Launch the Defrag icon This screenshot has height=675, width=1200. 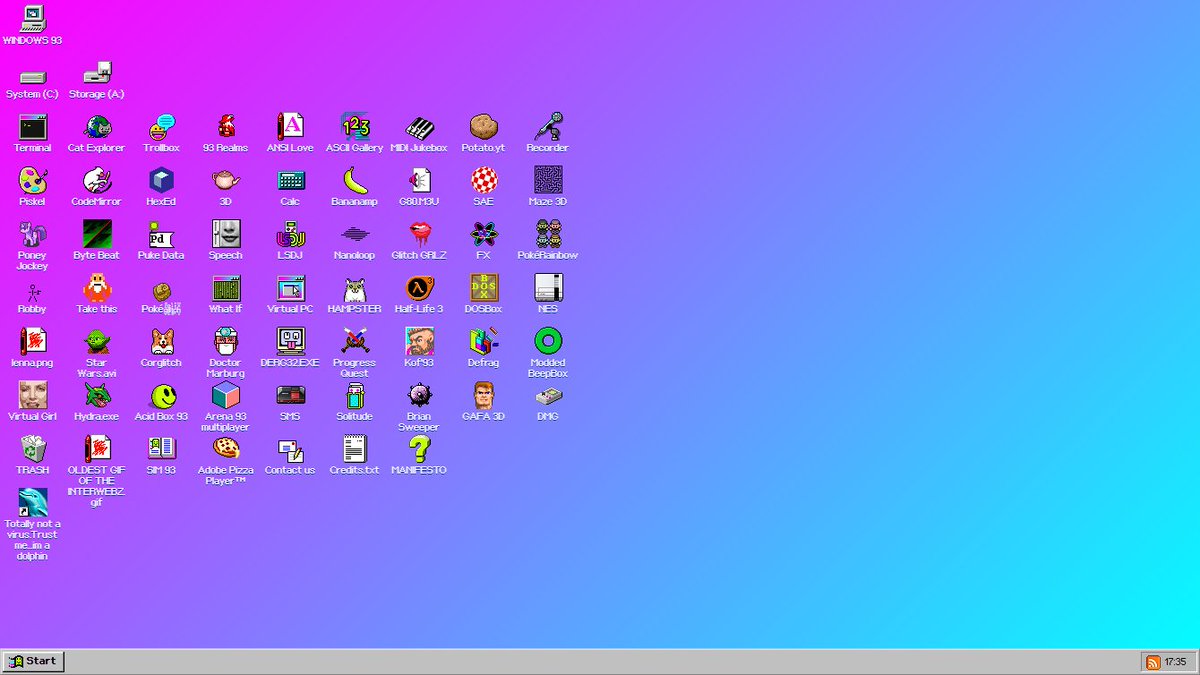(x=484, y=341)
